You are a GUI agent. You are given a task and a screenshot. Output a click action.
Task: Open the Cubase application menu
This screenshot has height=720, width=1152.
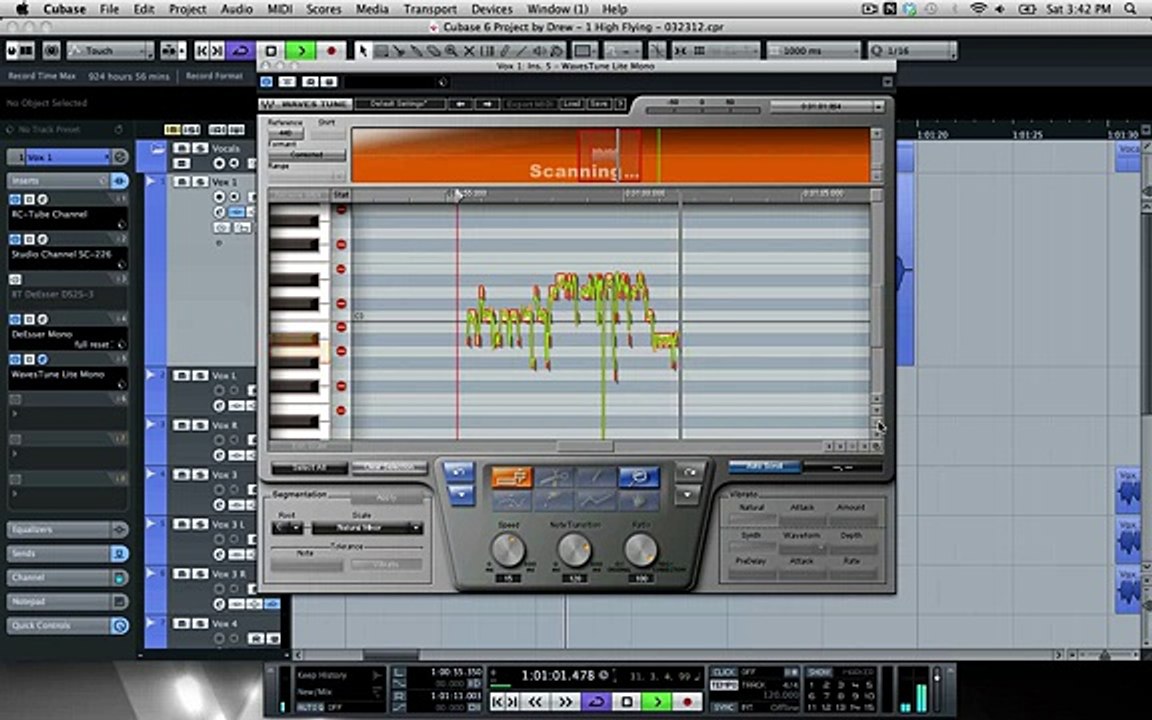pyautogui.click(x=65, y=9)
